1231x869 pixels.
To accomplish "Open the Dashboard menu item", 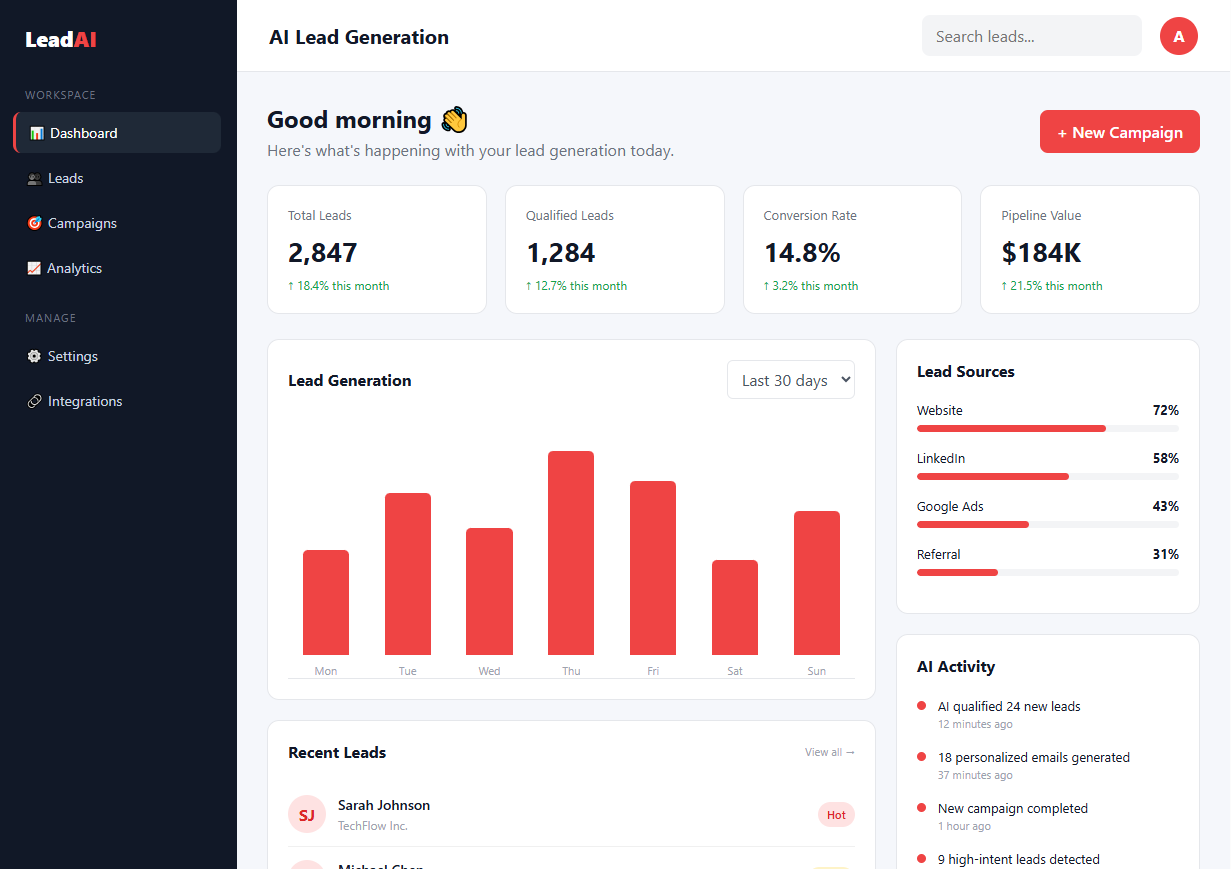I will pos(117,133).
